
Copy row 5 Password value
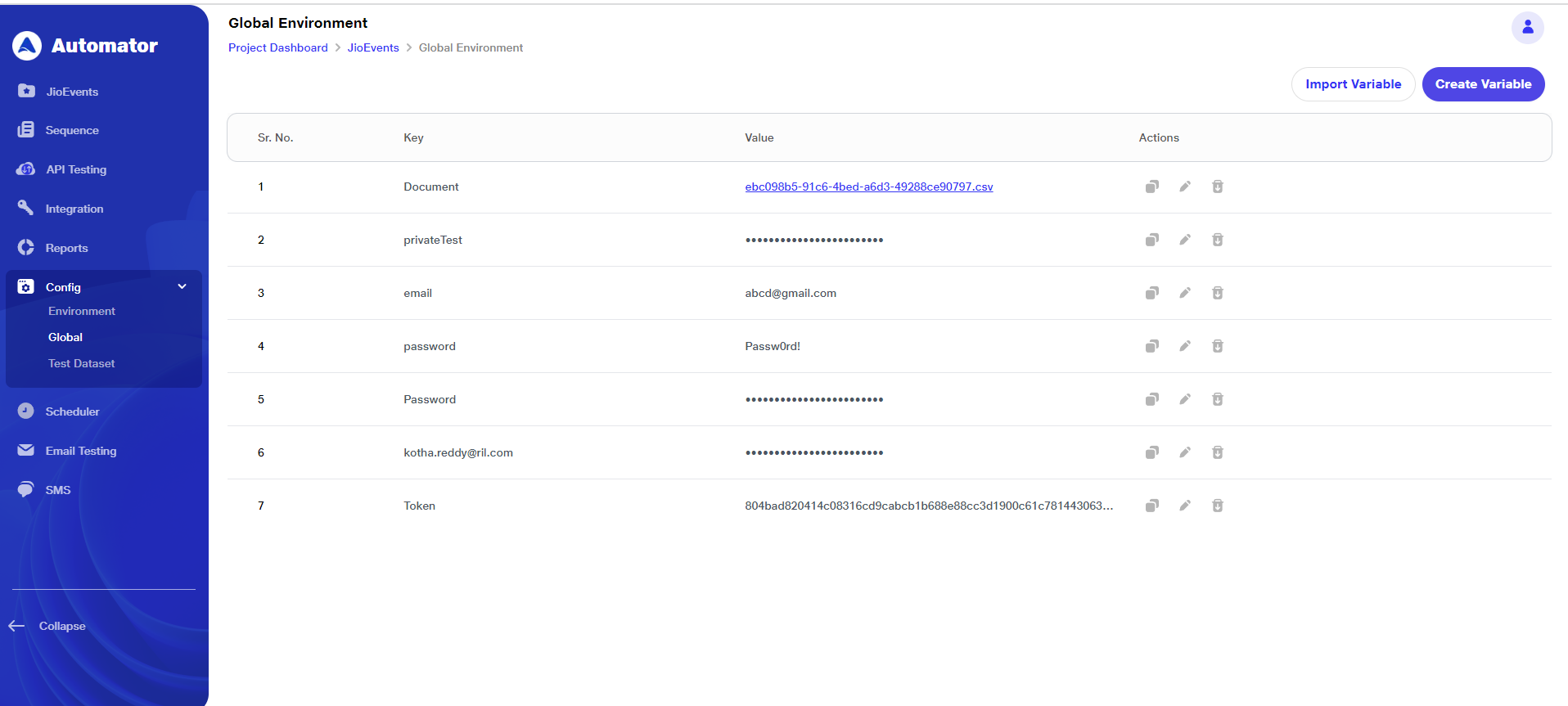pos(1151,399)
